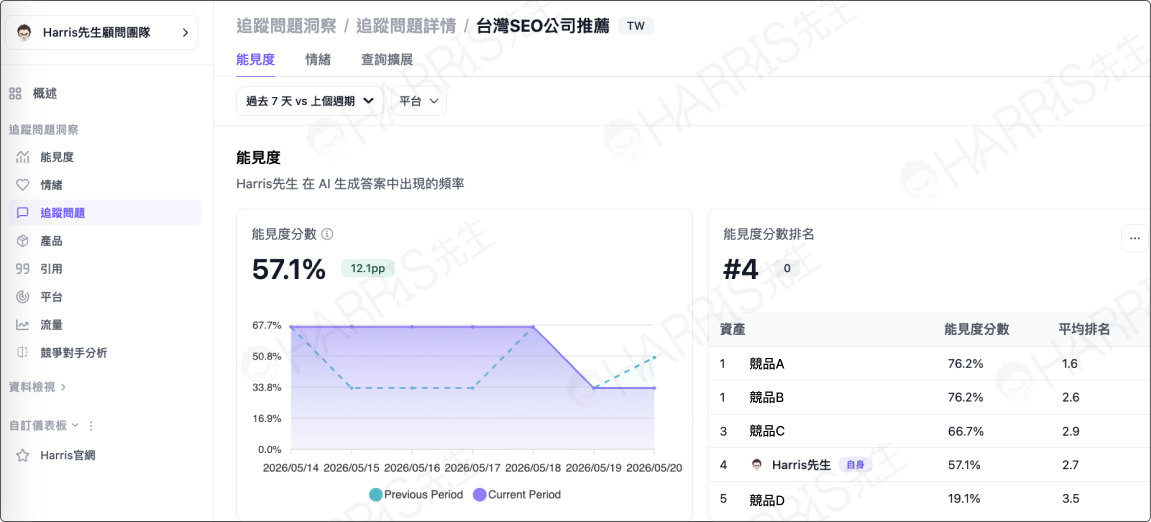Toggle the Current Period legend item
This screenshot has width=1151, height=522.
click(x=517, y=495)
